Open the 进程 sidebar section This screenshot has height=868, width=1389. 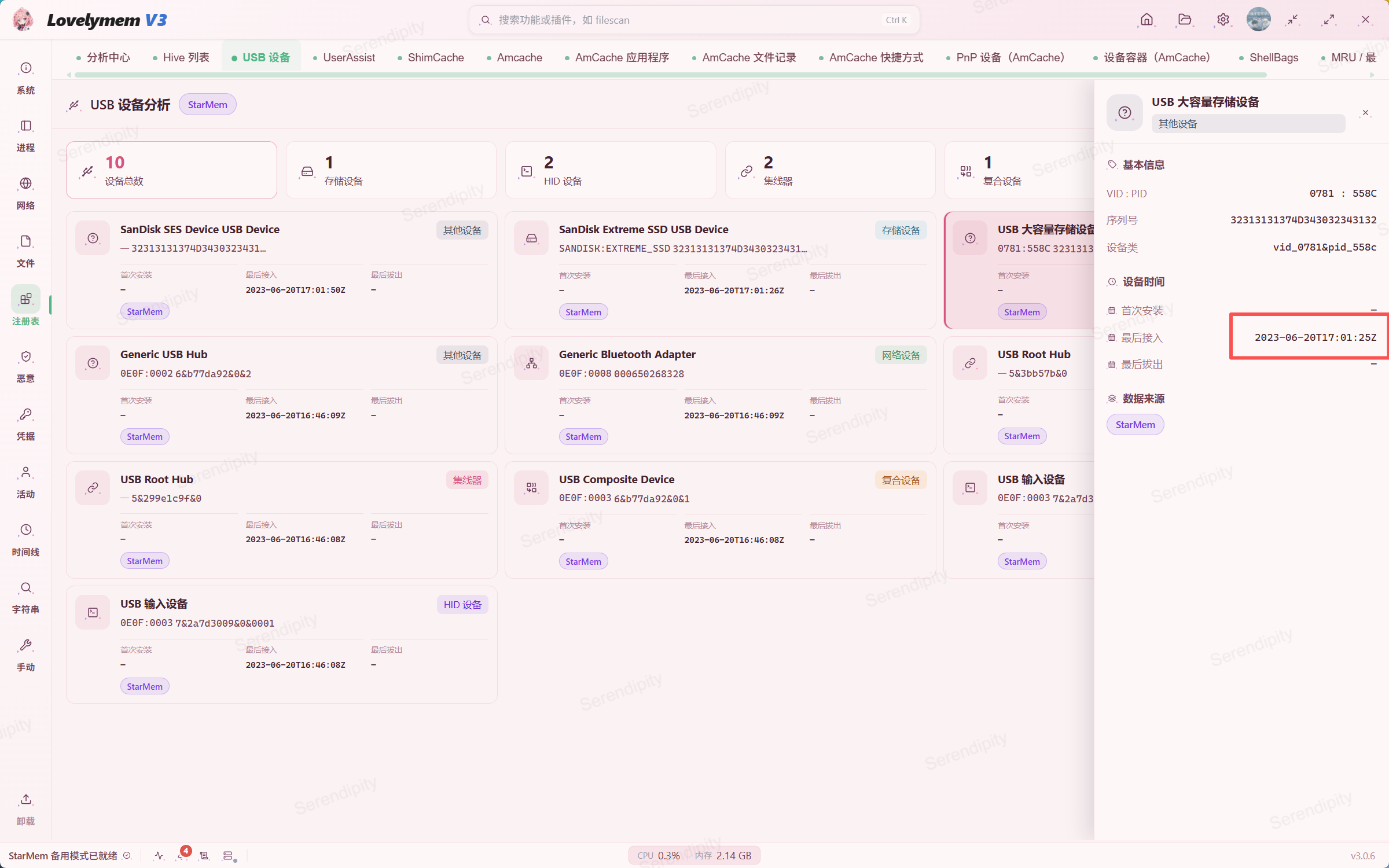tap(25, 135)
